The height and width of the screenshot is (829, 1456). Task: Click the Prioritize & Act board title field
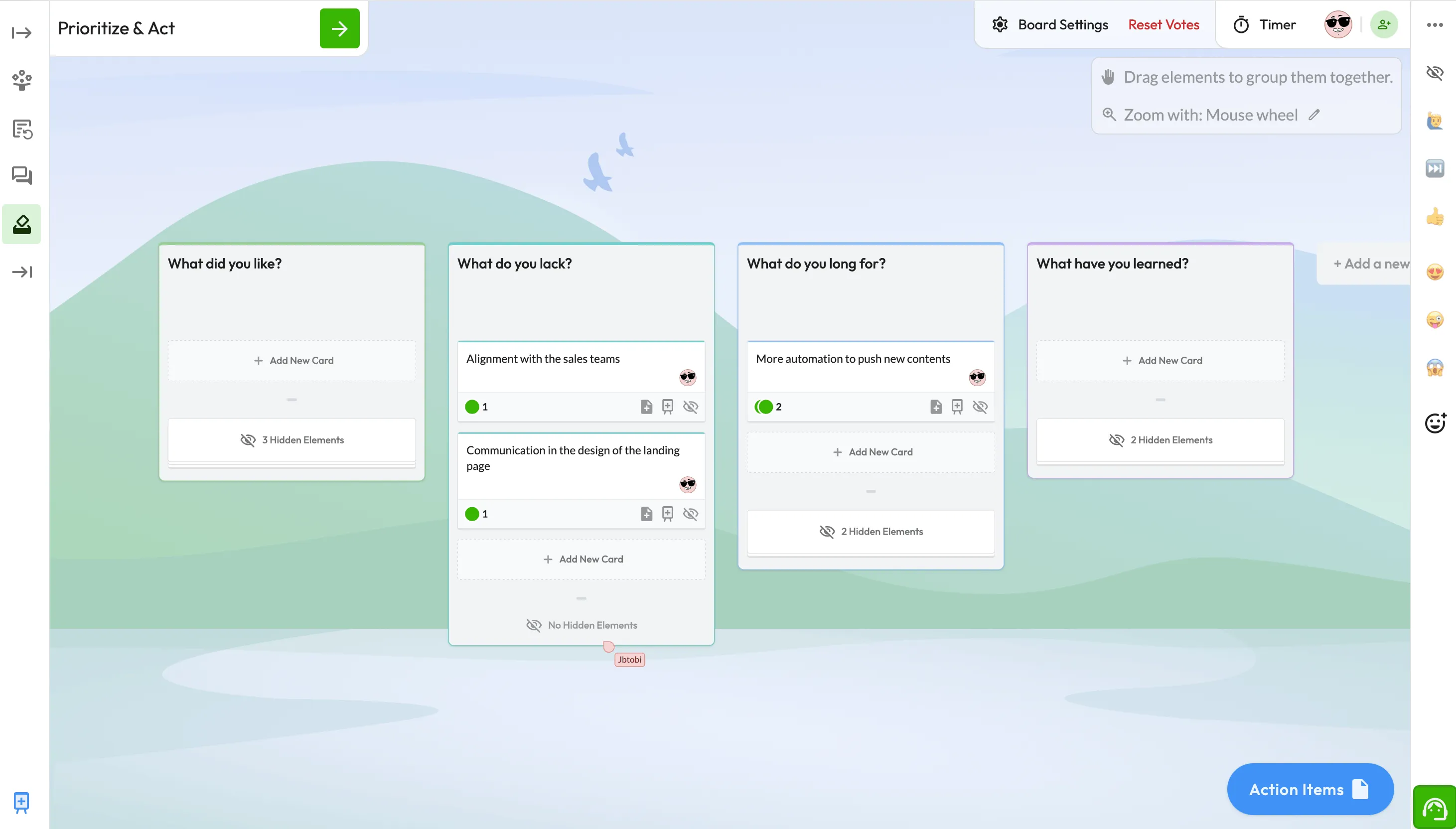[x=116, y=28]
